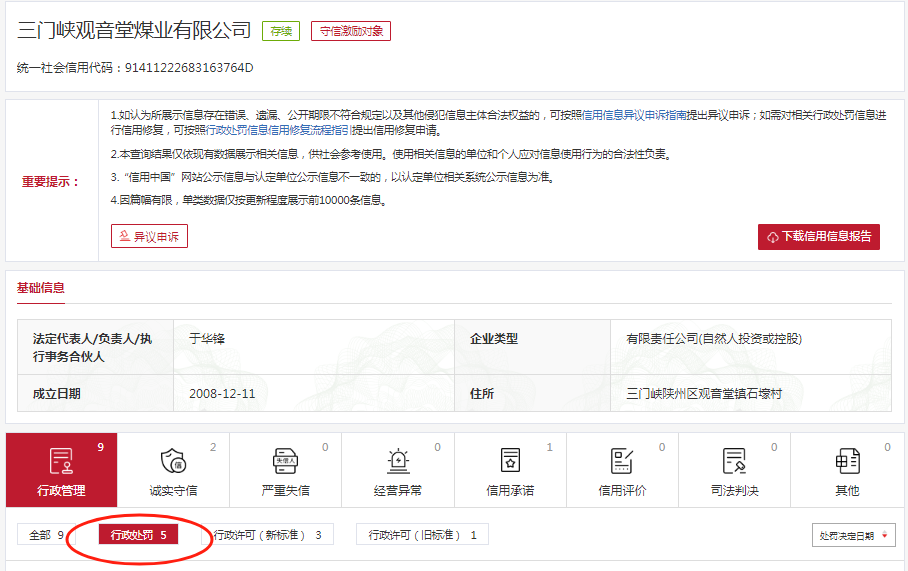Download the credit report via 下载信用信息报告
Image resolution: width=908 pixels, height=571 pixels.
pyautogui.click(x=818, y=236)
